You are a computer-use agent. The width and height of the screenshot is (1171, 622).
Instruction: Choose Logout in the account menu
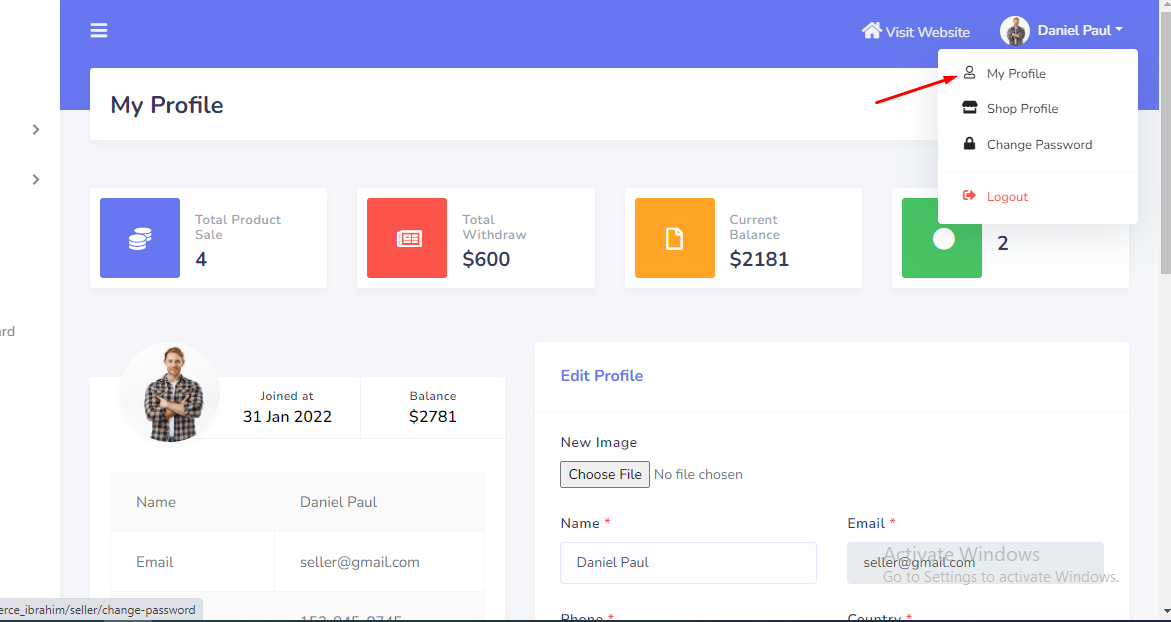1007,197
